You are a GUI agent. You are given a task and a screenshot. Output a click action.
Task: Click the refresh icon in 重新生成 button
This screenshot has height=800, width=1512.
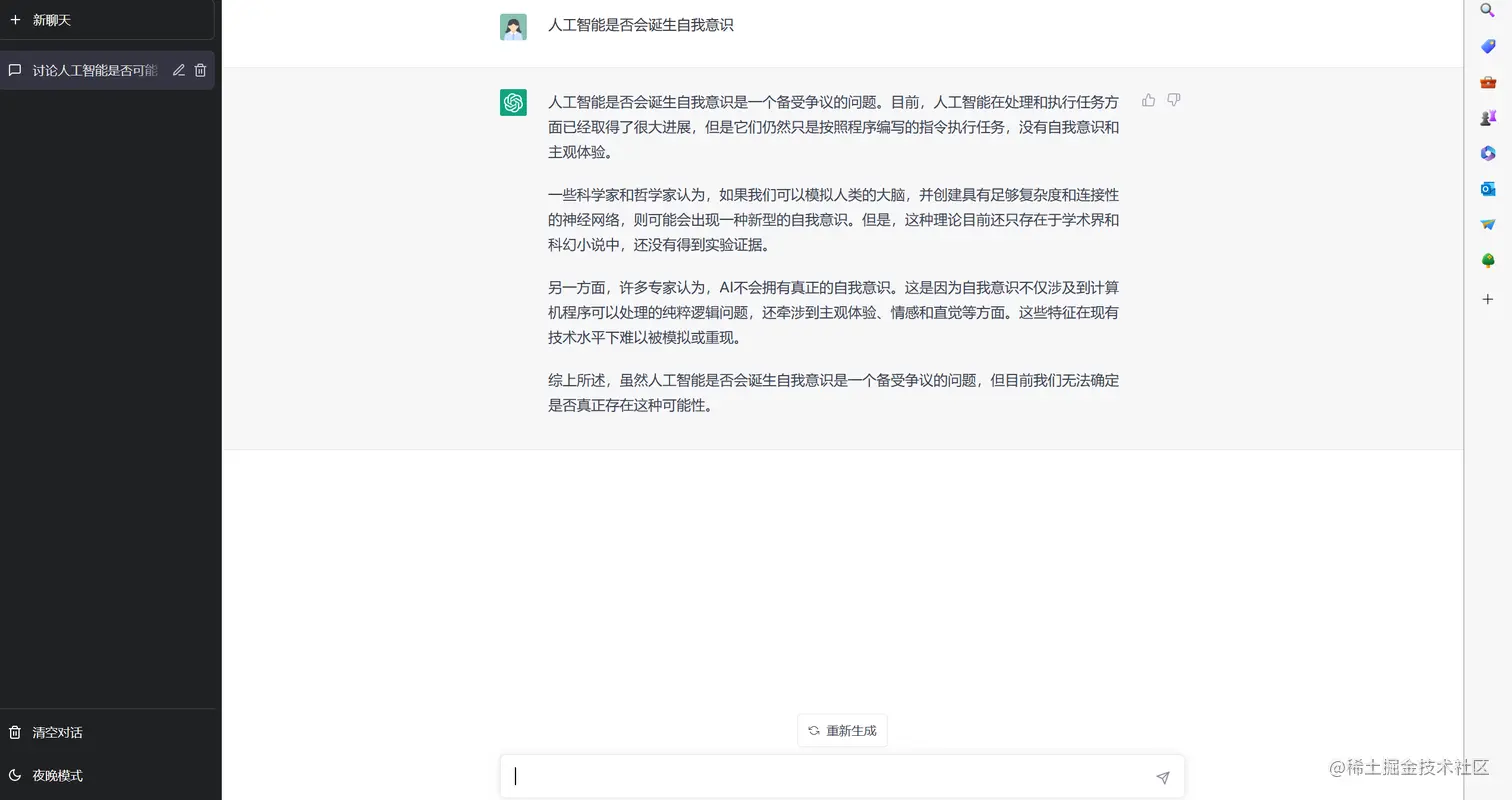[x=814, y=731]
